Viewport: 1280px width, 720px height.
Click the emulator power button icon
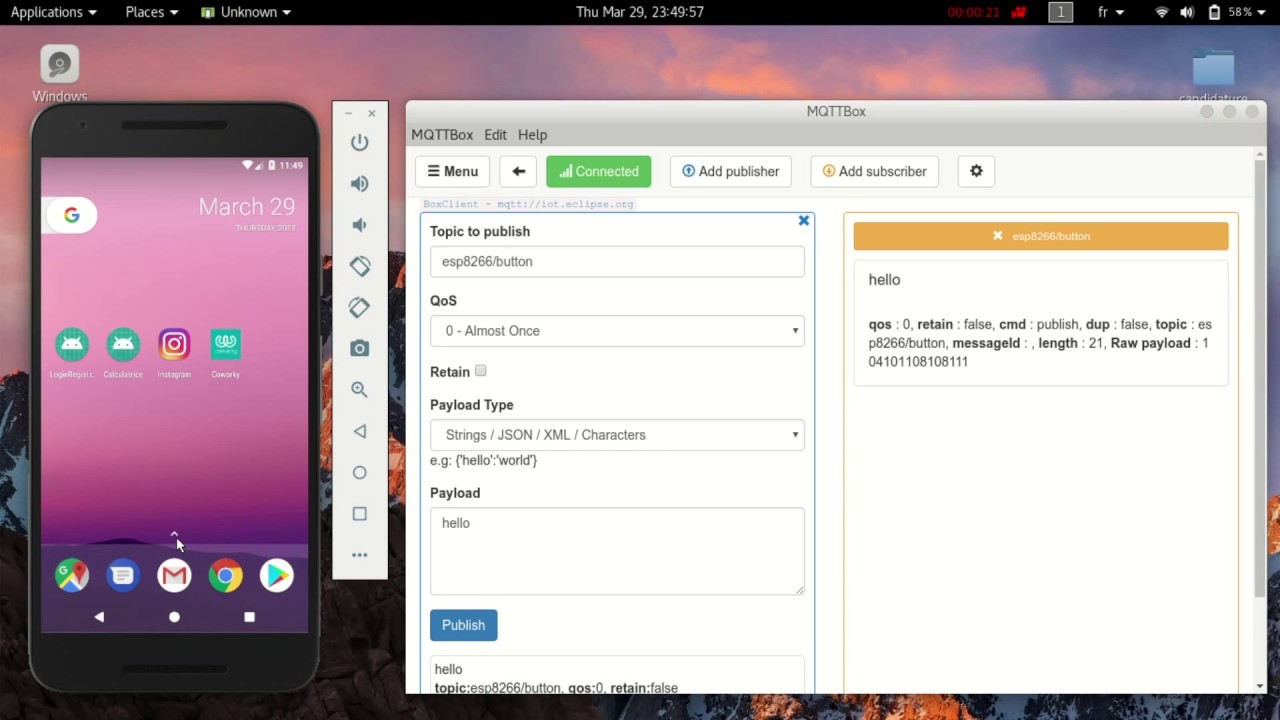360,142
